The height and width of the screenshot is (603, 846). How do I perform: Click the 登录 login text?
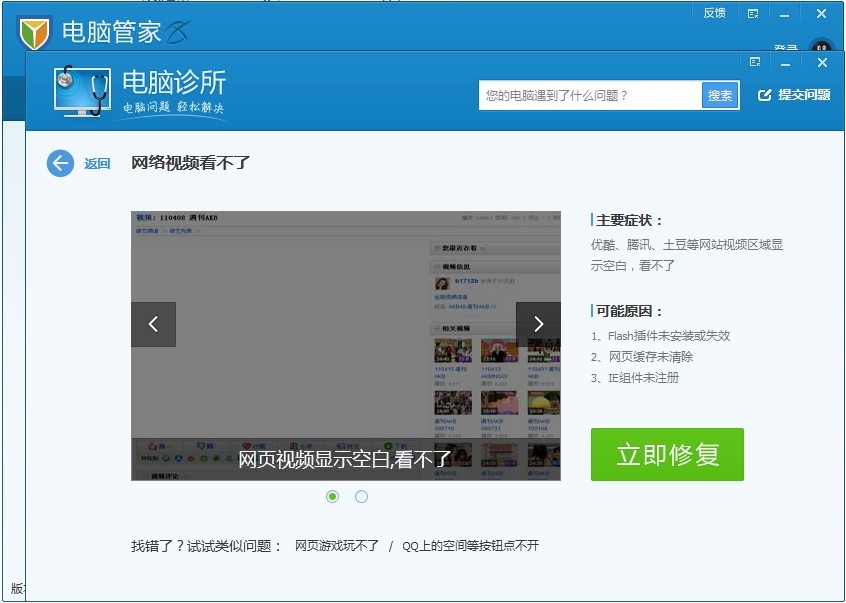coord(786,47)
